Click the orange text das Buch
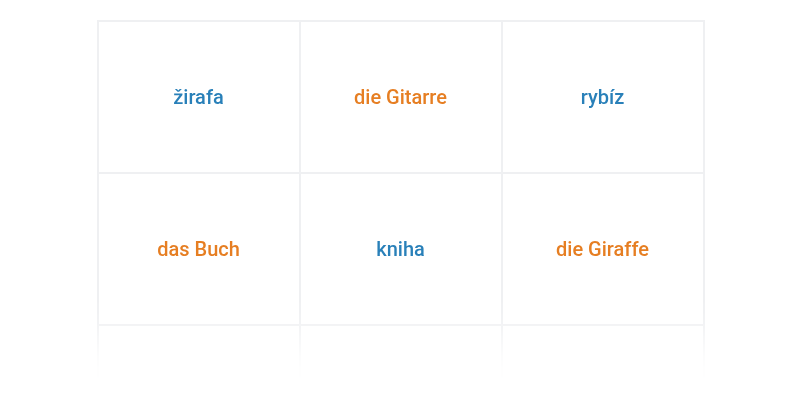 [x=199, y=249]
